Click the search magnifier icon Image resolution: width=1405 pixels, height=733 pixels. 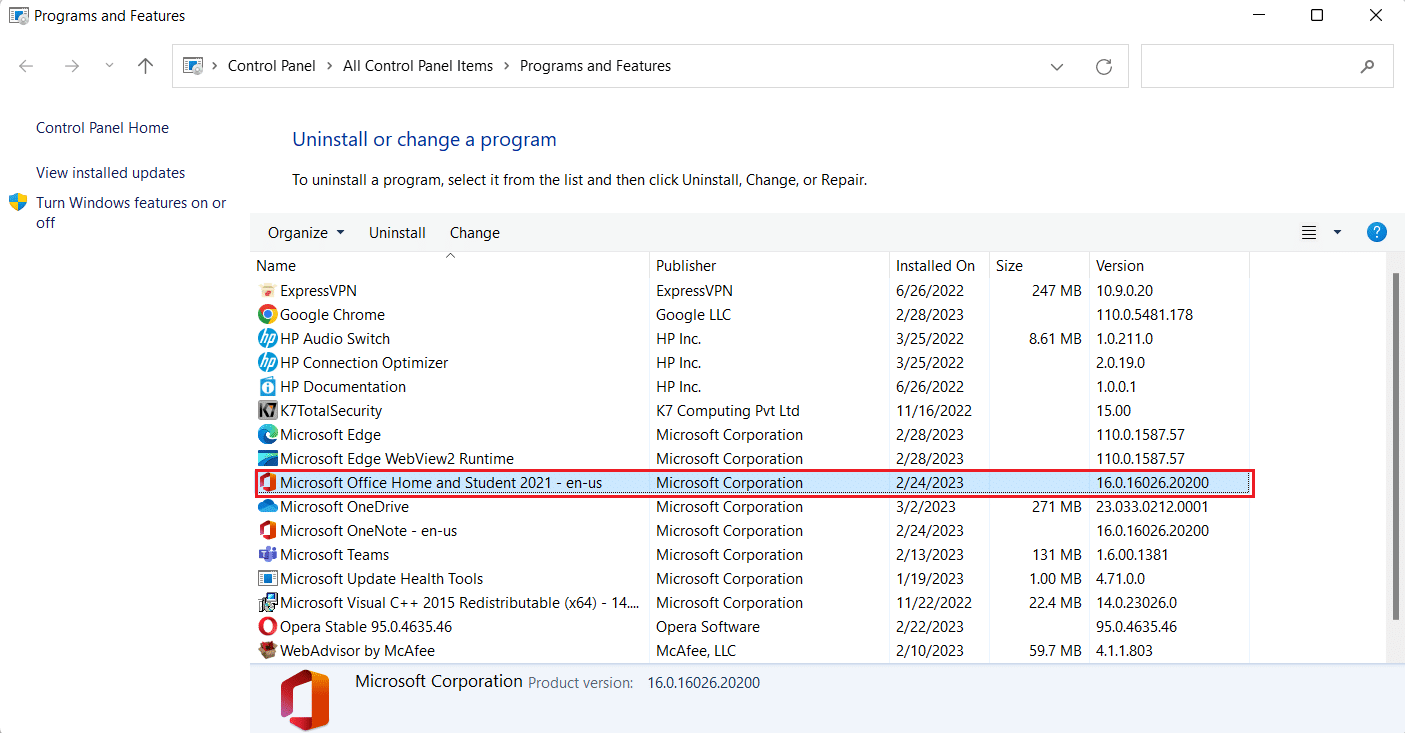click(x=1368, y=66)
